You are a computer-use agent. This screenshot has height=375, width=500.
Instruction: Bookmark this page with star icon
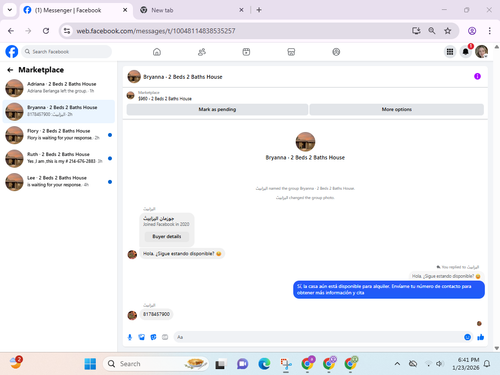pos(447,31)
